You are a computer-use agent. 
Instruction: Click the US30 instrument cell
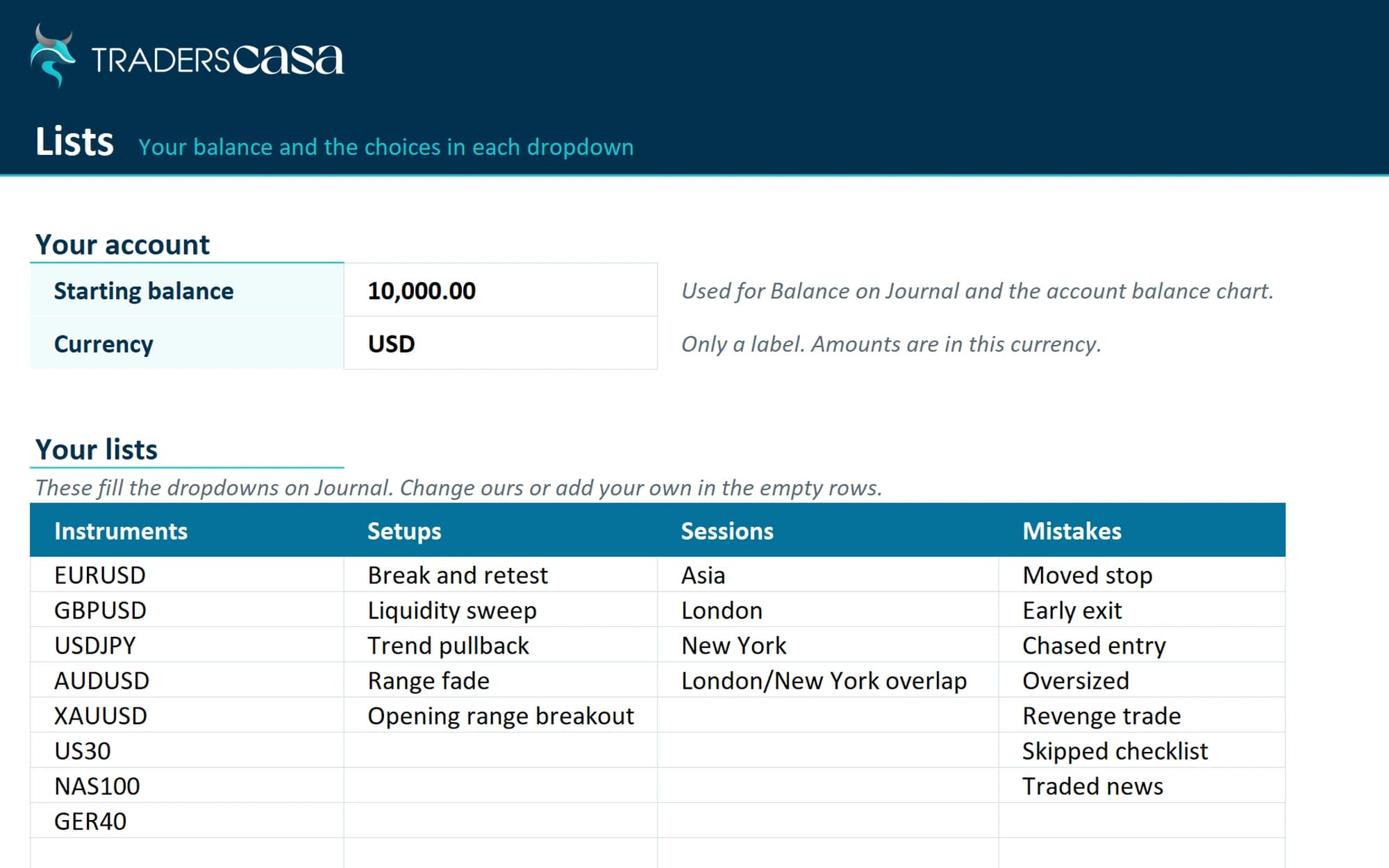[187, 751]
